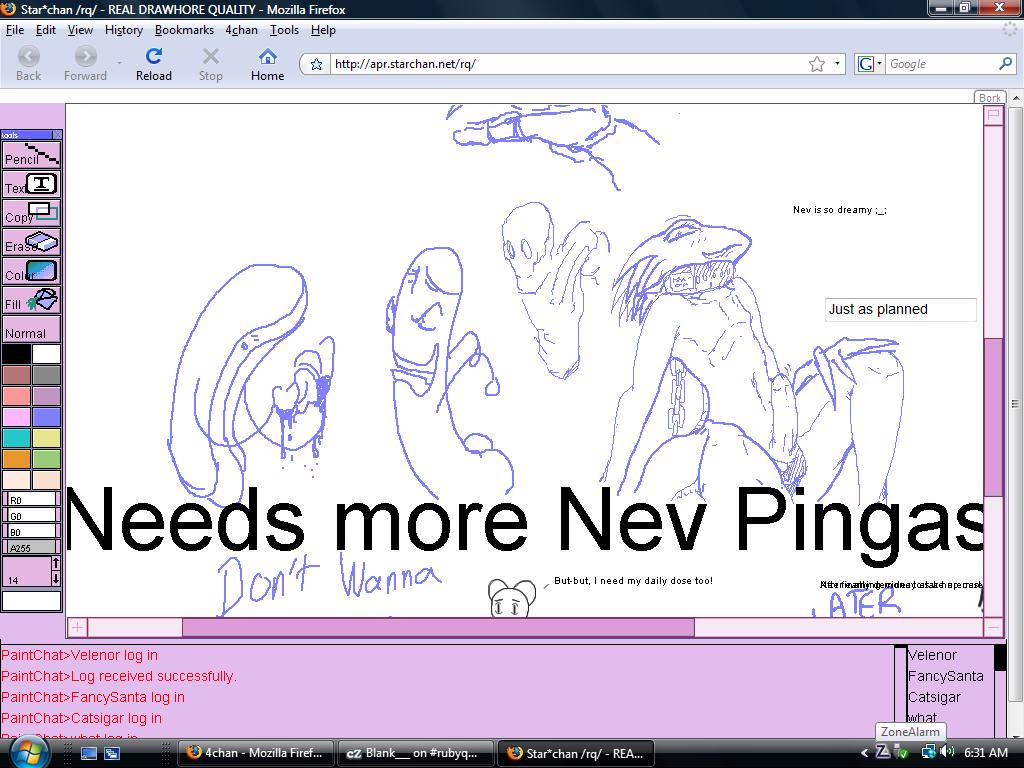Activate the Fill bucket tool
Viewport: 1024px width, 768px height.
[31, 300]
